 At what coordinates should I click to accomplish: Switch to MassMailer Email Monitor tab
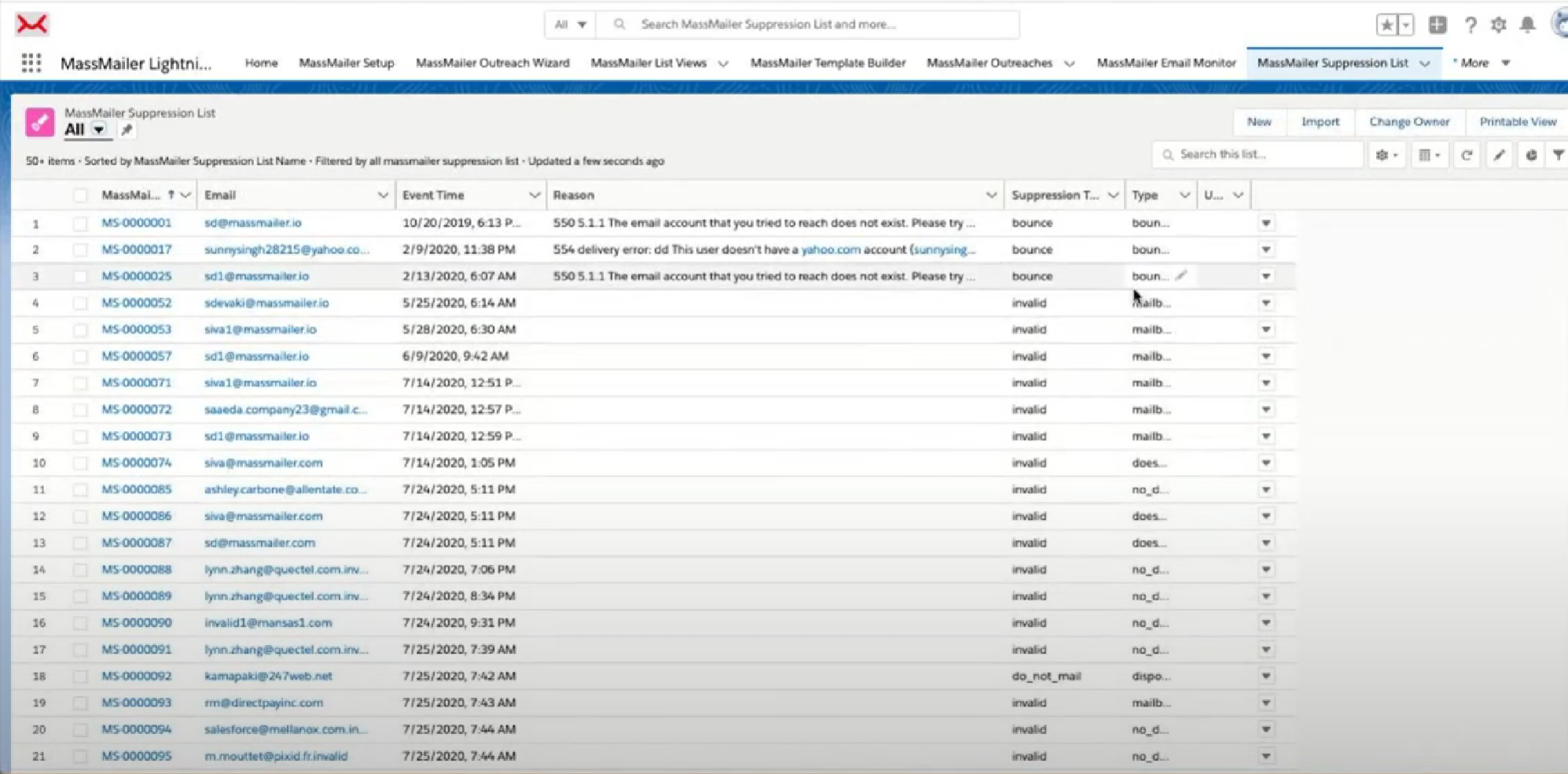1166,63
